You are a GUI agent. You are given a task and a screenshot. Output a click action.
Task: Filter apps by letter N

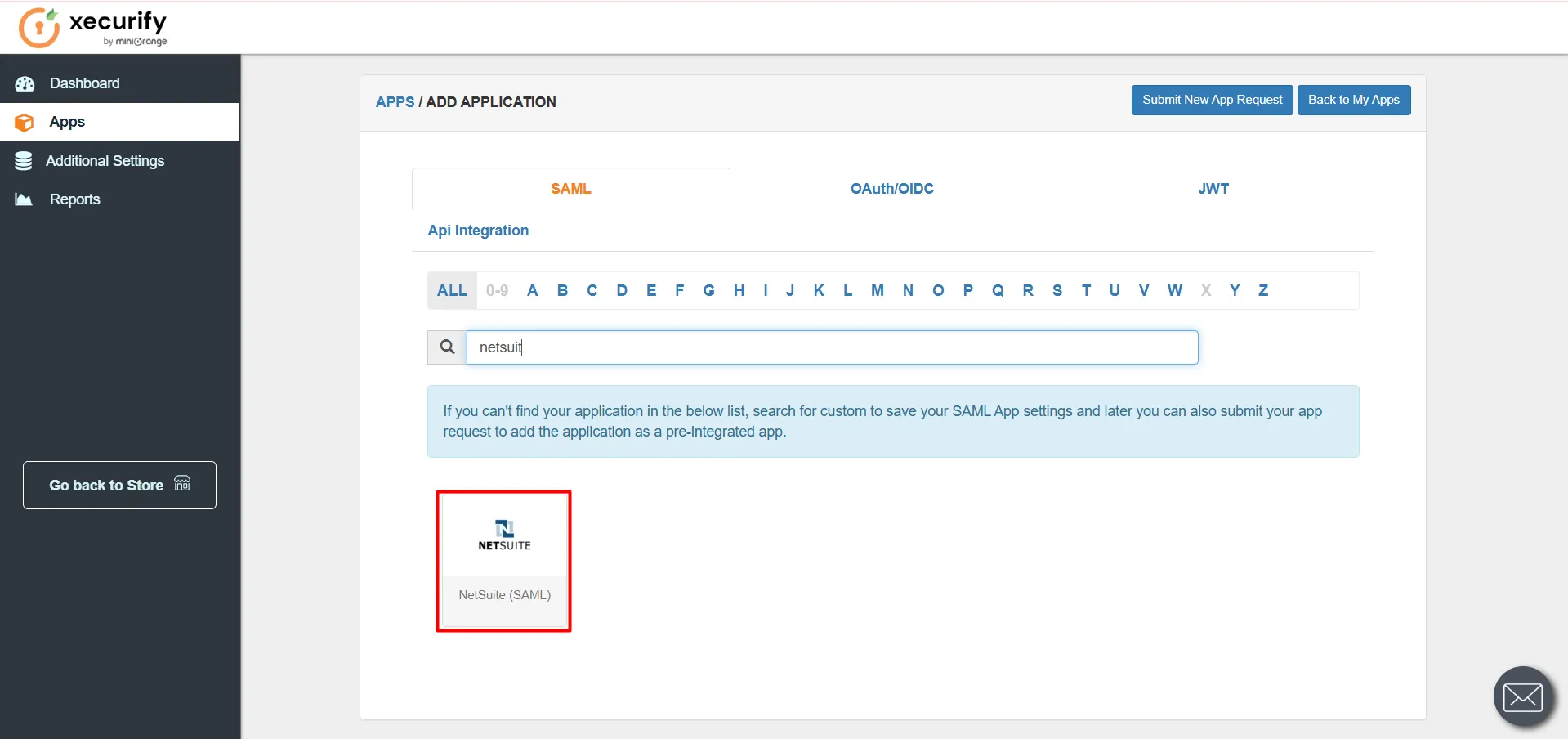908,290
